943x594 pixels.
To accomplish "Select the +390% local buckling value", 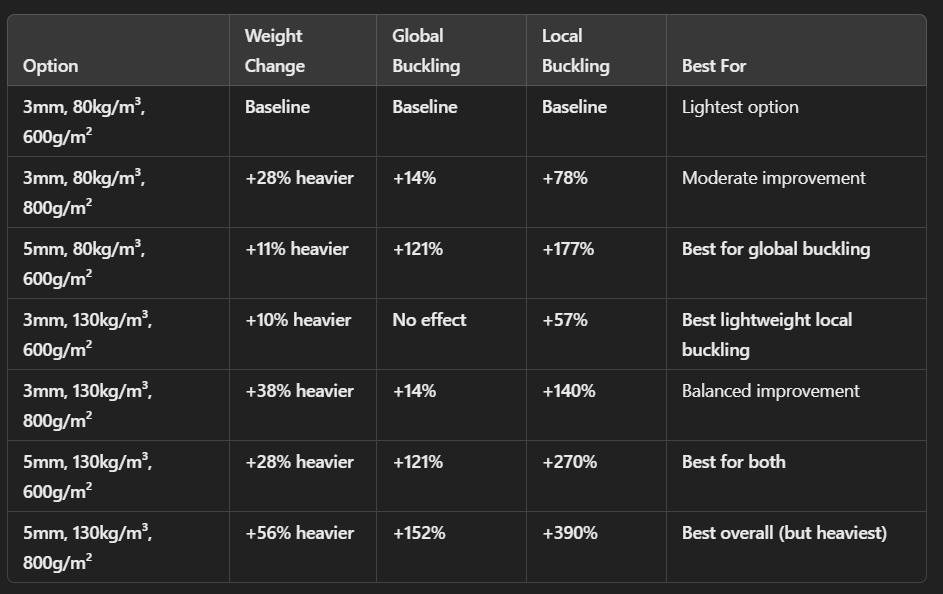I will (x=569, y=533).
